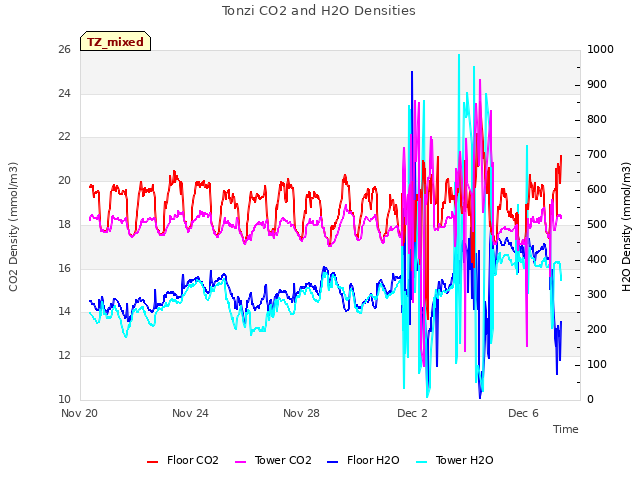Click the 18 tick on CO2 axis
The width and height of the screenshot is (640, 480).
pos(64,224)
